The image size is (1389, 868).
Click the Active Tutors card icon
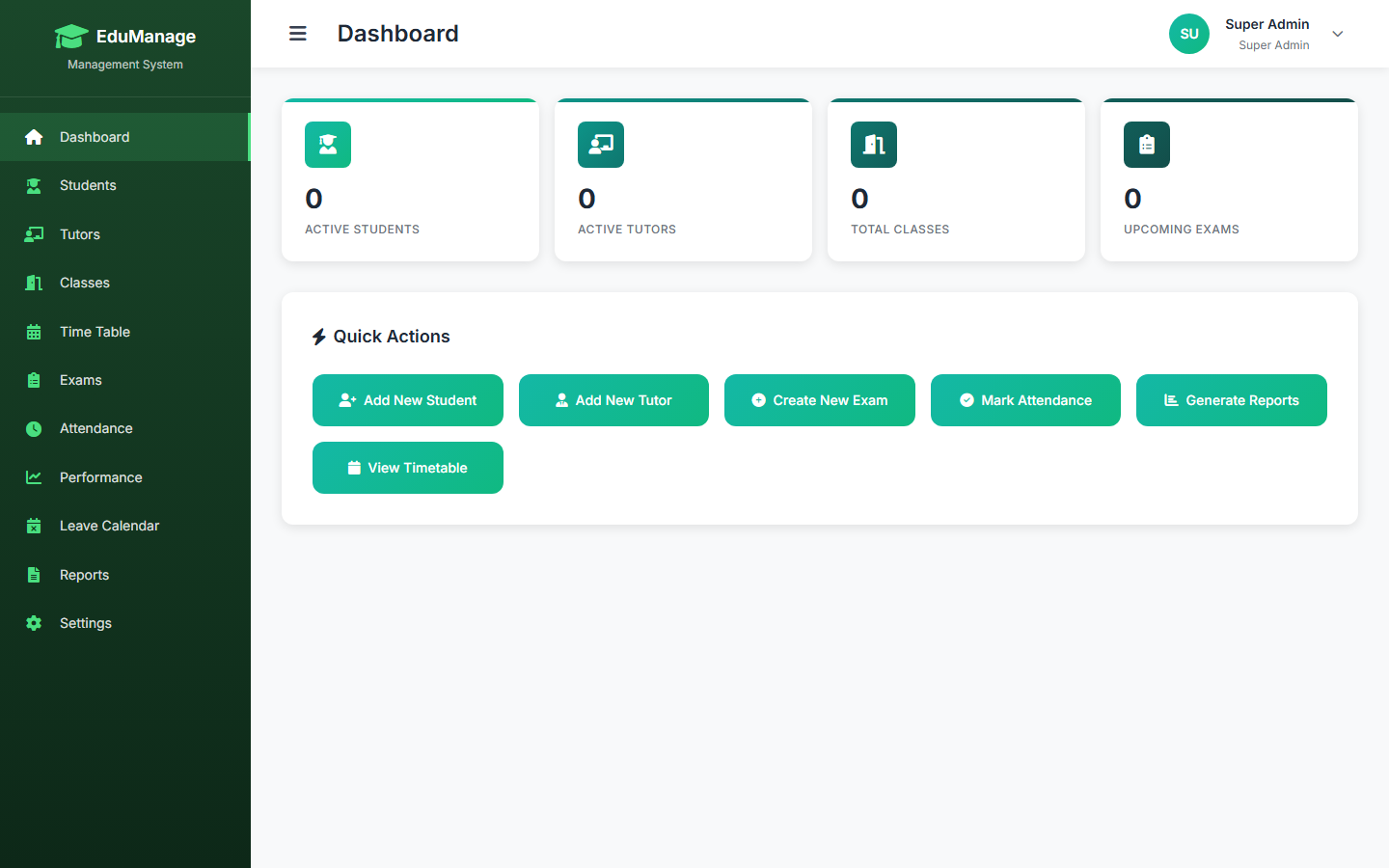pos(601,145)
